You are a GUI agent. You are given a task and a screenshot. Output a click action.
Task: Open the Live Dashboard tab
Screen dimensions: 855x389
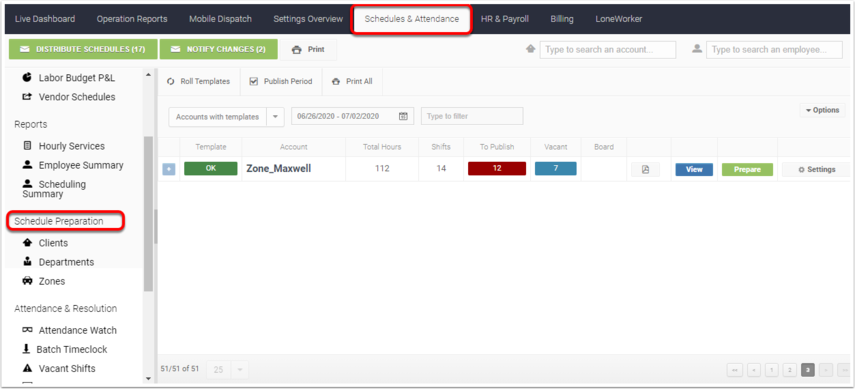click(45, 19)
